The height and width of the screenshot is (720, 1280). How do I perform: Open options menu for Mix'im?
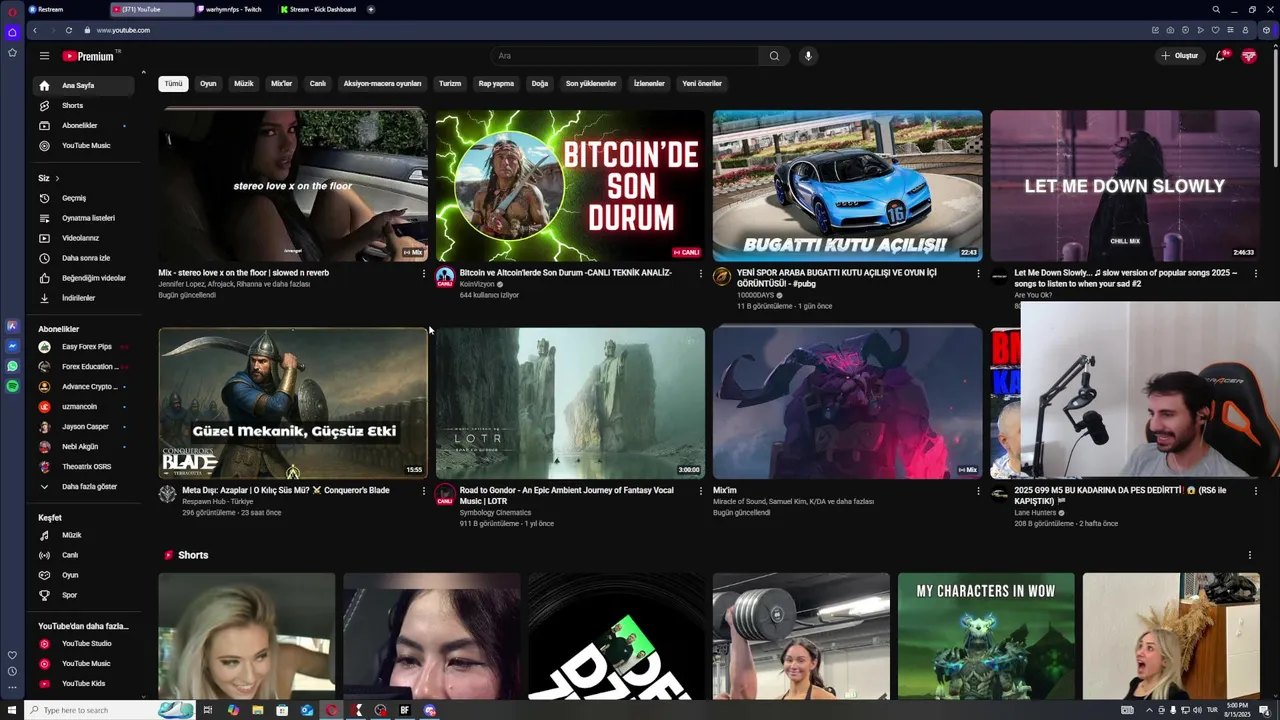pos(978,491)
